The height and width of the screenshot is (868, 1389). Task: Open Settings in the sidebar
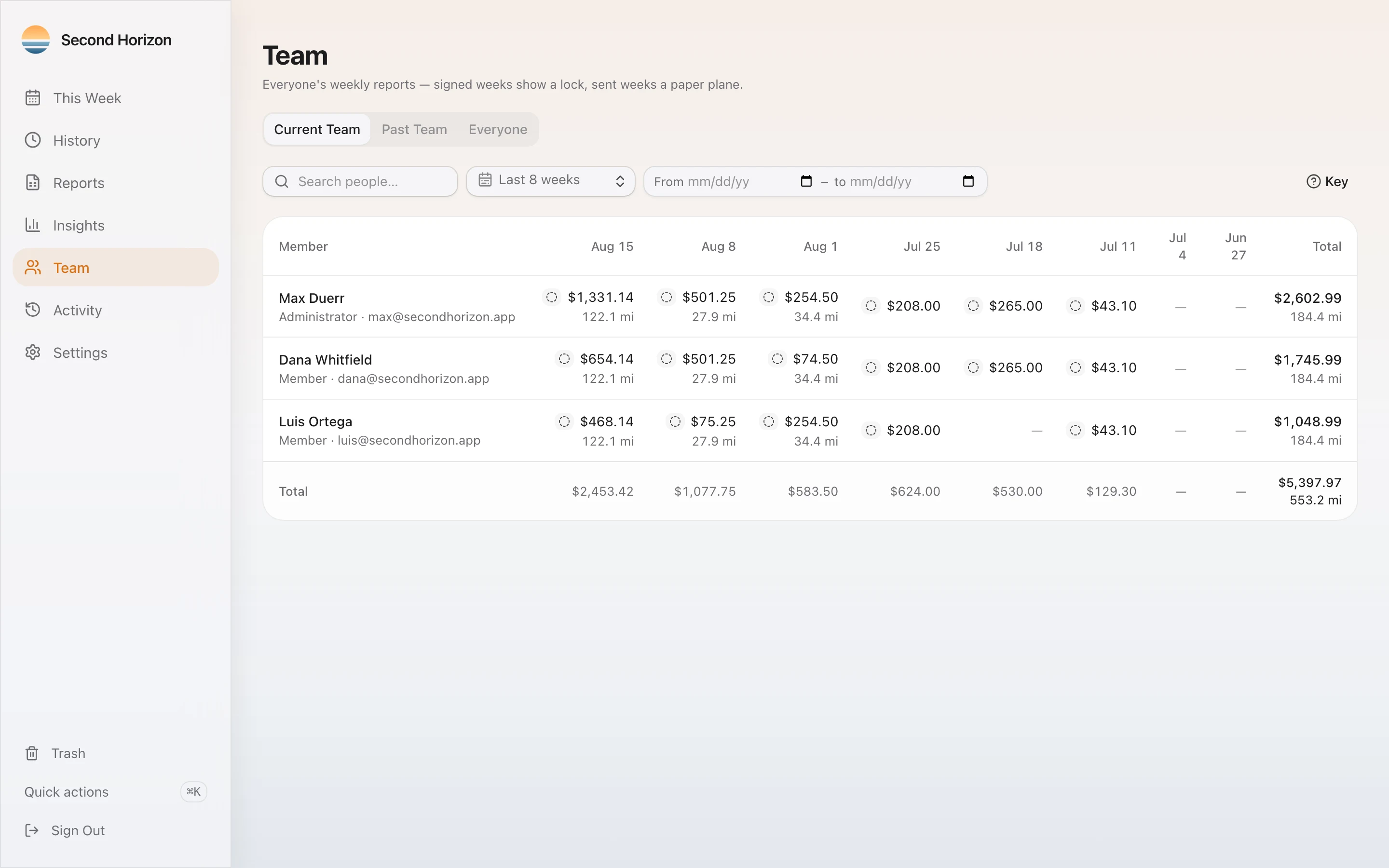115,353
